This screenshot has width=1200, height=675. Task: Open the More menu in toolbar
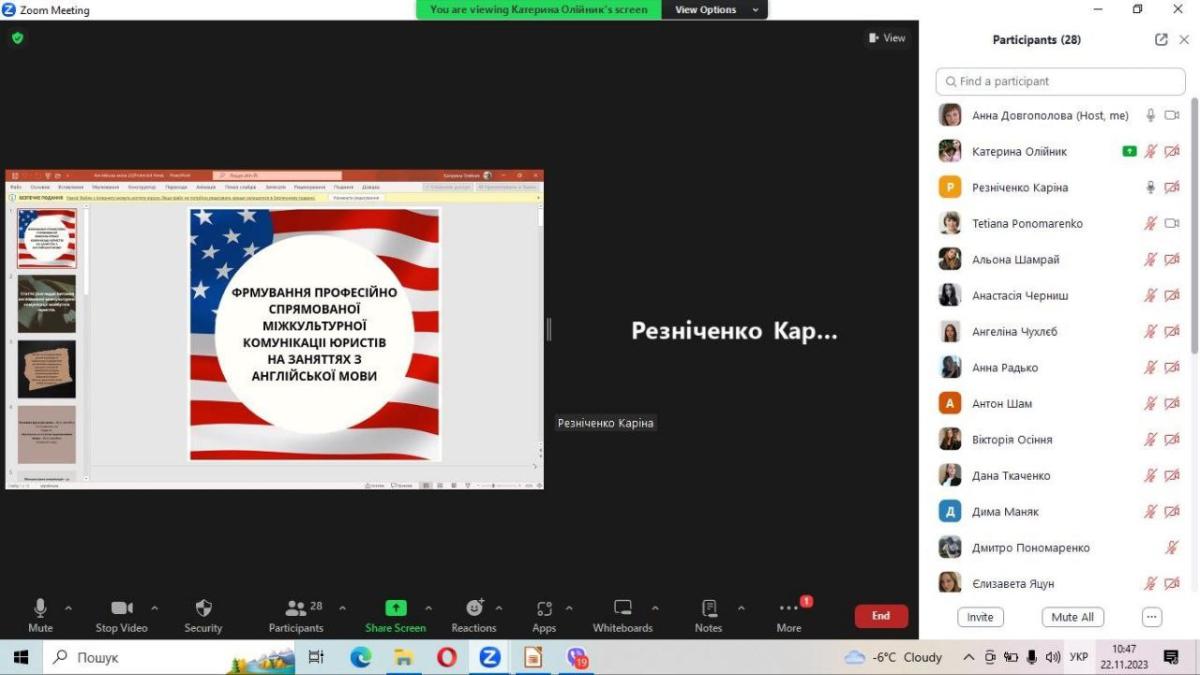(789, 608)
